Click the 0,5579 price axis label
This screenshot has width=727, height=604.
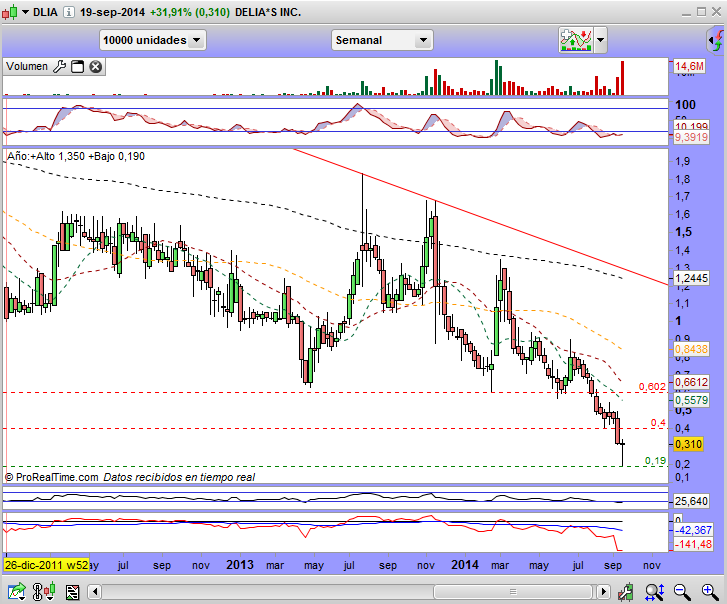coord(691,400)
